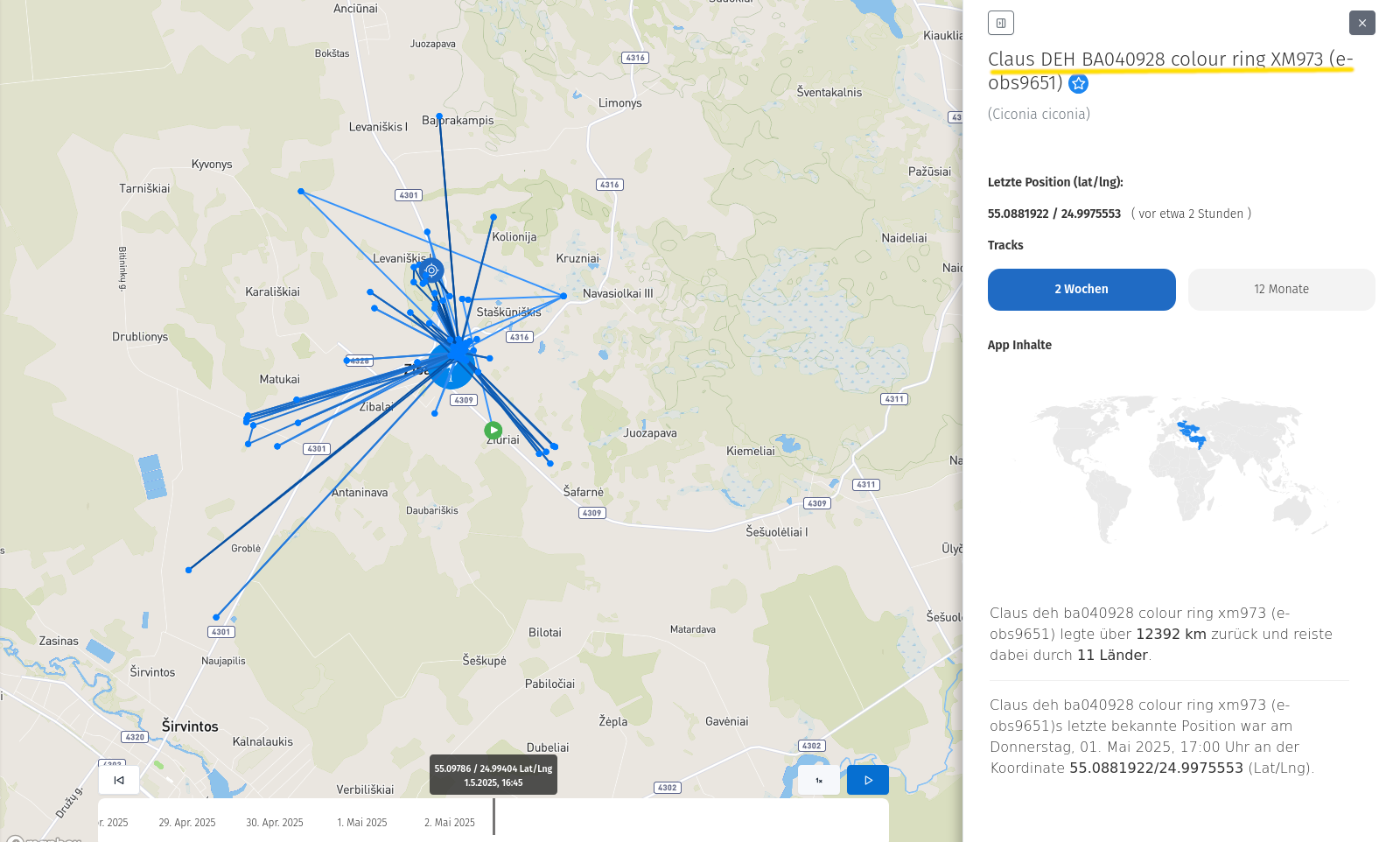Collapse the side panel with the sidebar icon
This screenshot has height=842, width=1400.
(x=1000, y=23)
